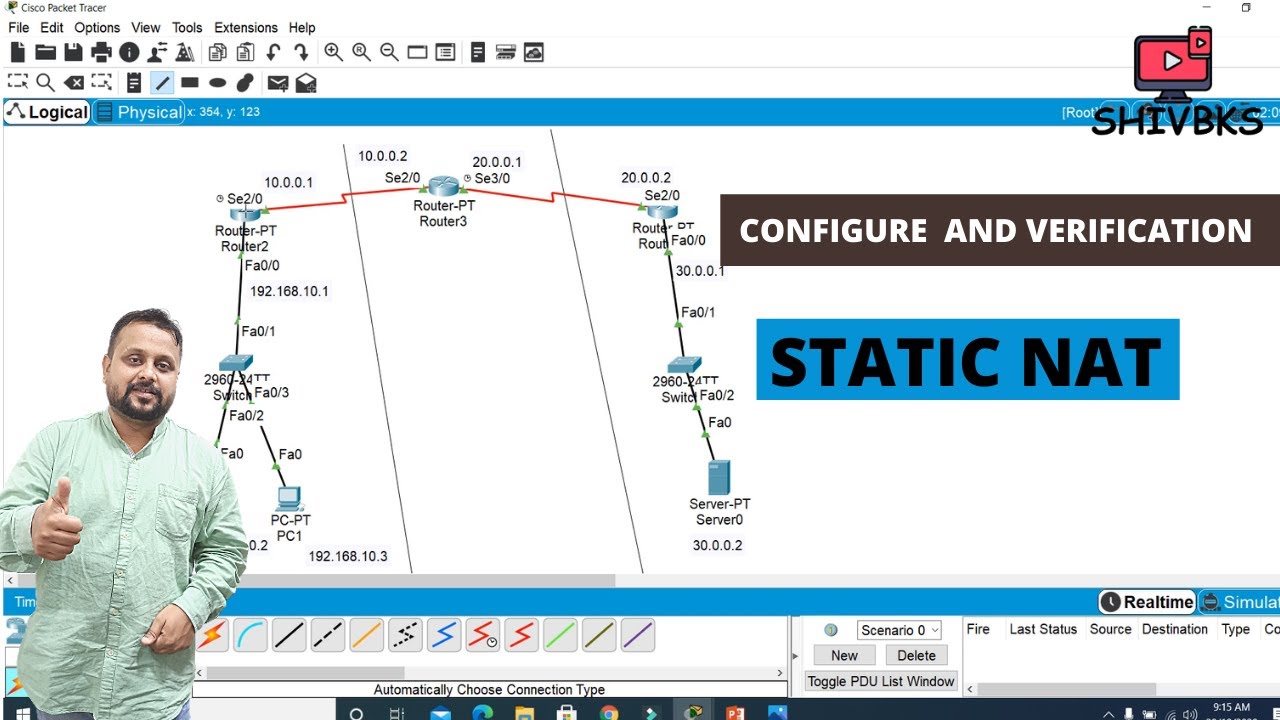Select the Draw Ellipse tool
This screenshot has width=1280, height=720.
click(217, 83)
